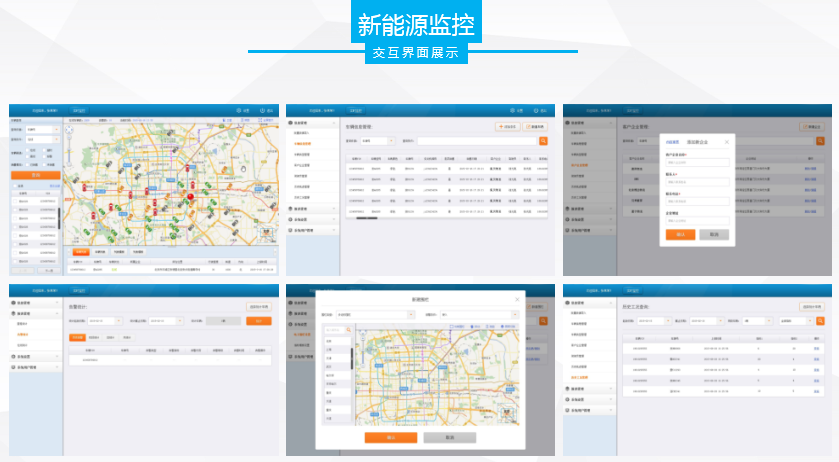Open the left dropdown in the map popup dialog
The width and height of the screenshot is (839, 462).
(374, 314)
